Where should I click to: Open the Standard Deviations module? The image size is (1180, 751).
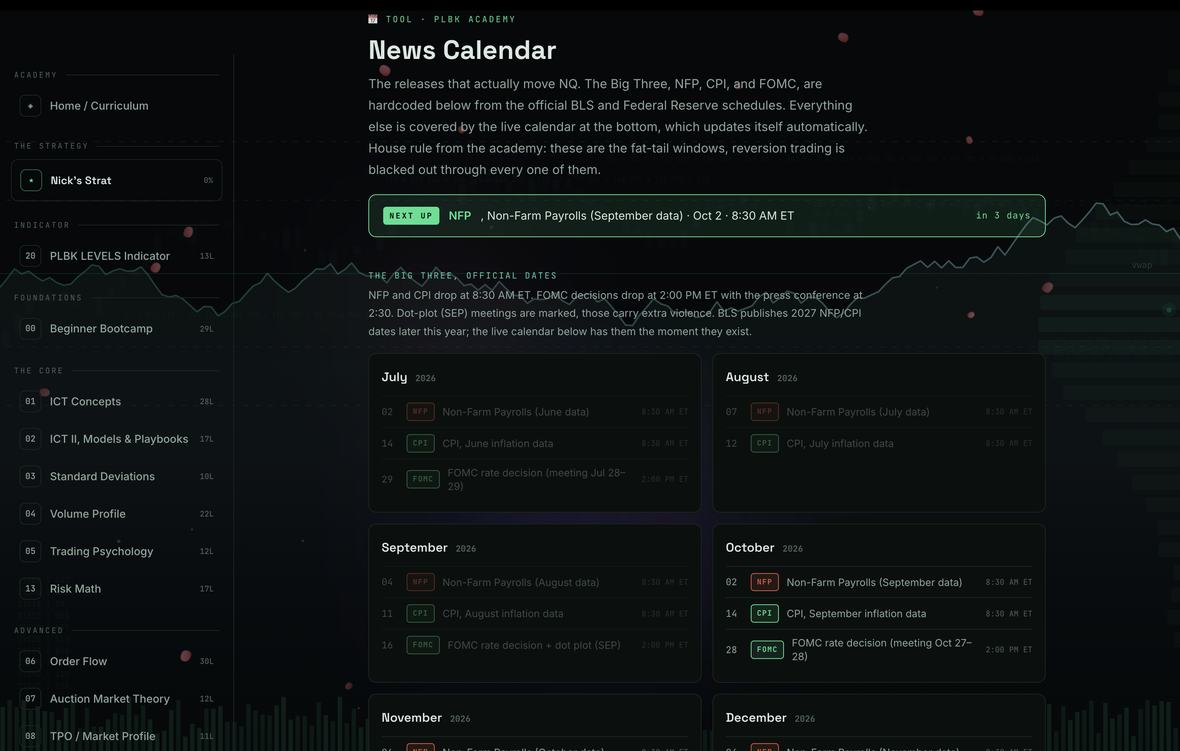[117, 476]
